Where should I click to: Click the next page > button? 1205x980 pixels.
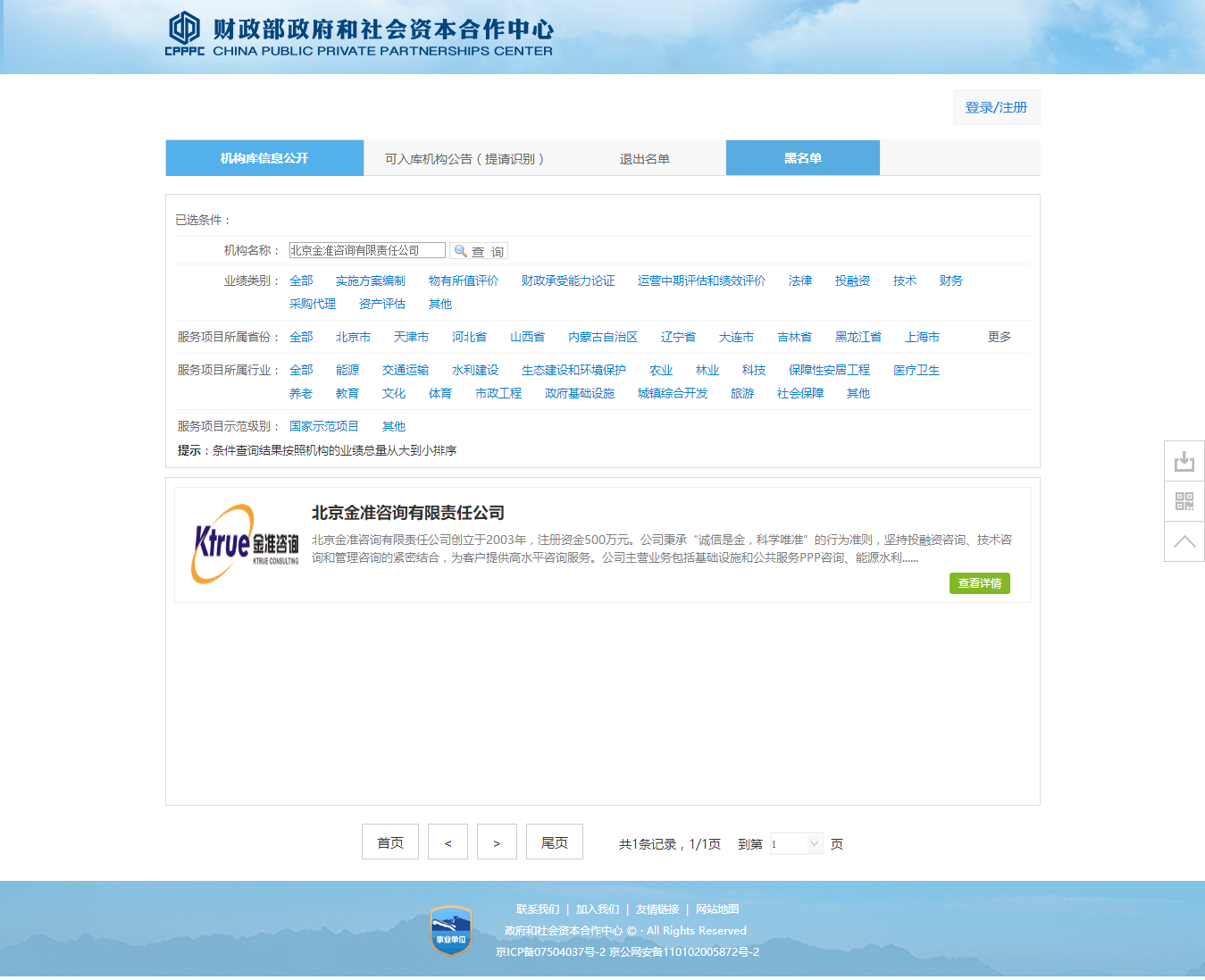pyautogui.click(x=497, y=842)
